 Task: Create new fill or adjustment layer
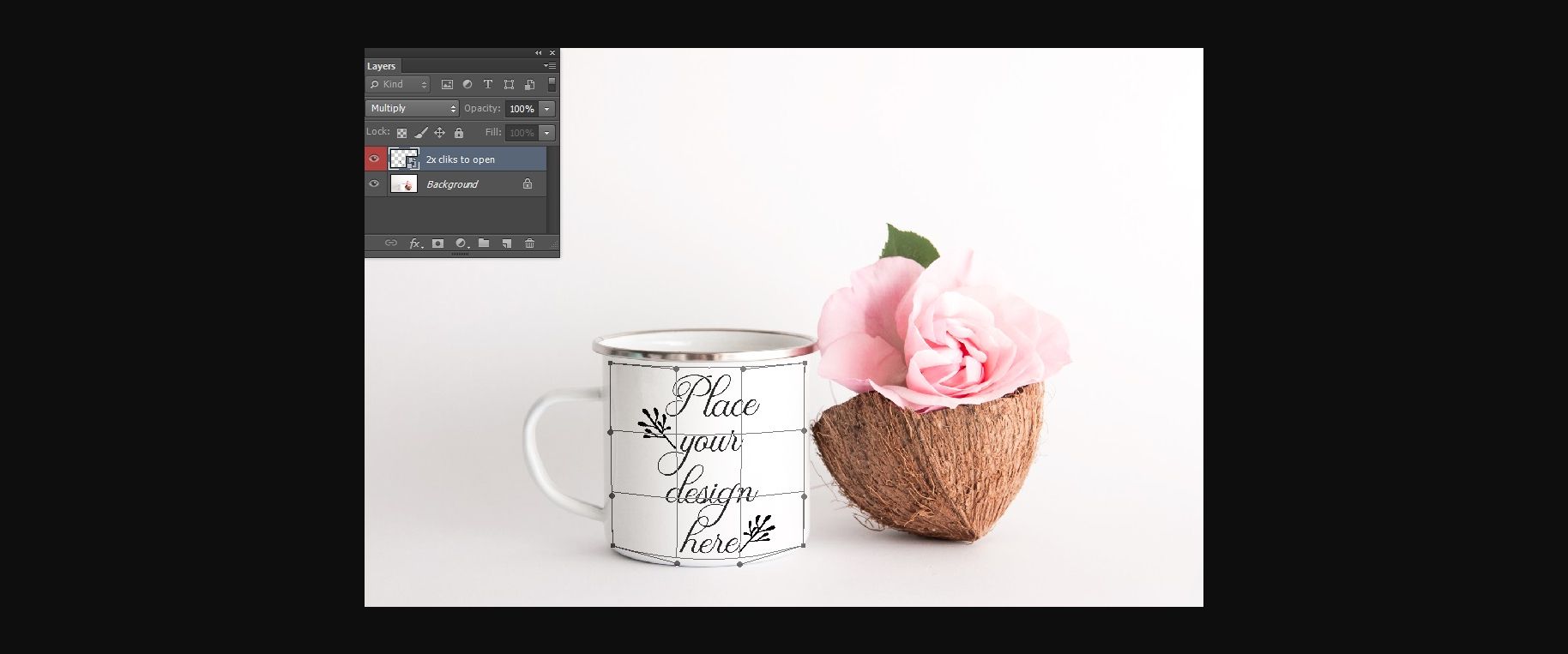461,243
